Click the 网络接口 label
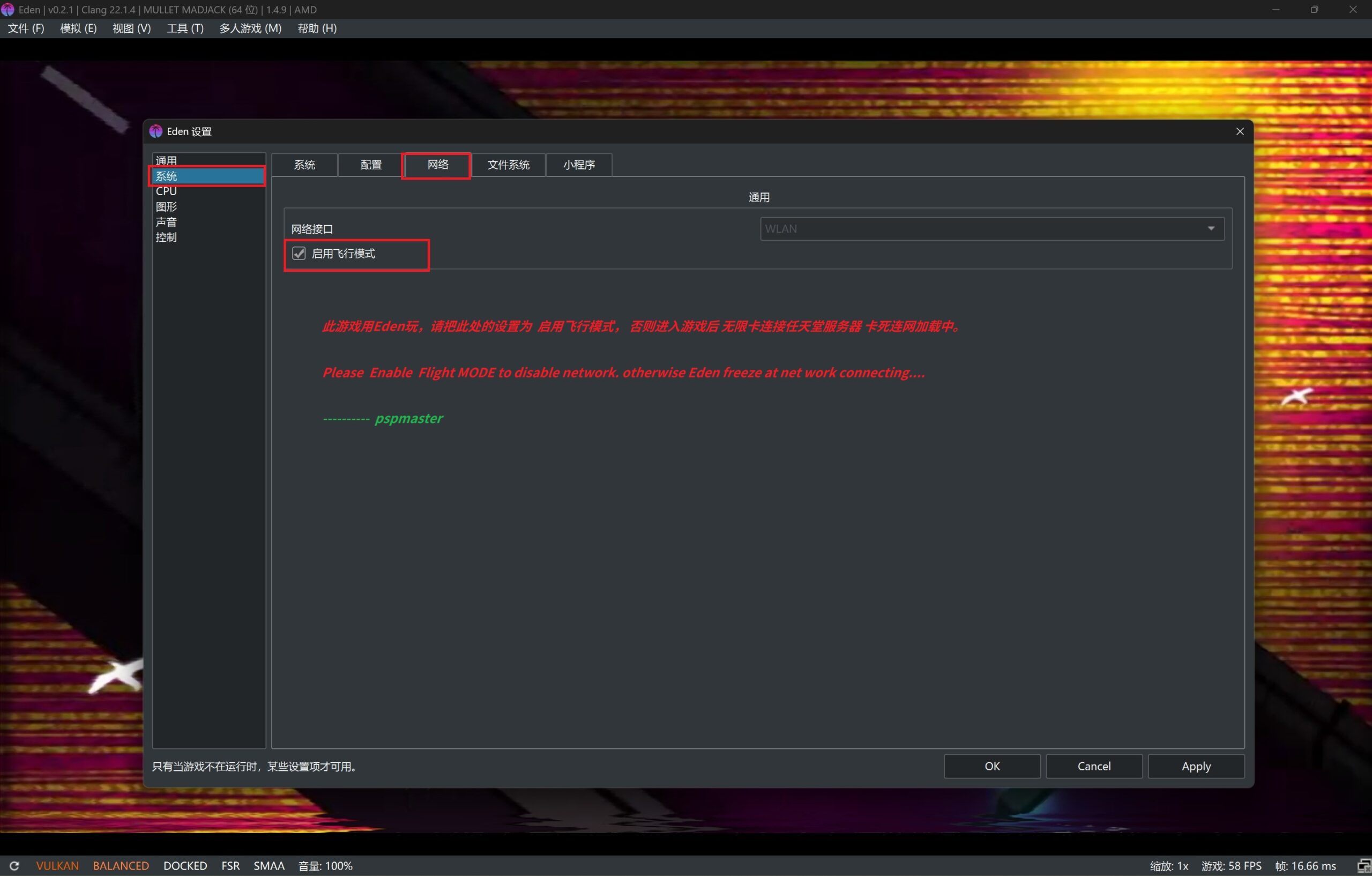 tap(312, 229)
